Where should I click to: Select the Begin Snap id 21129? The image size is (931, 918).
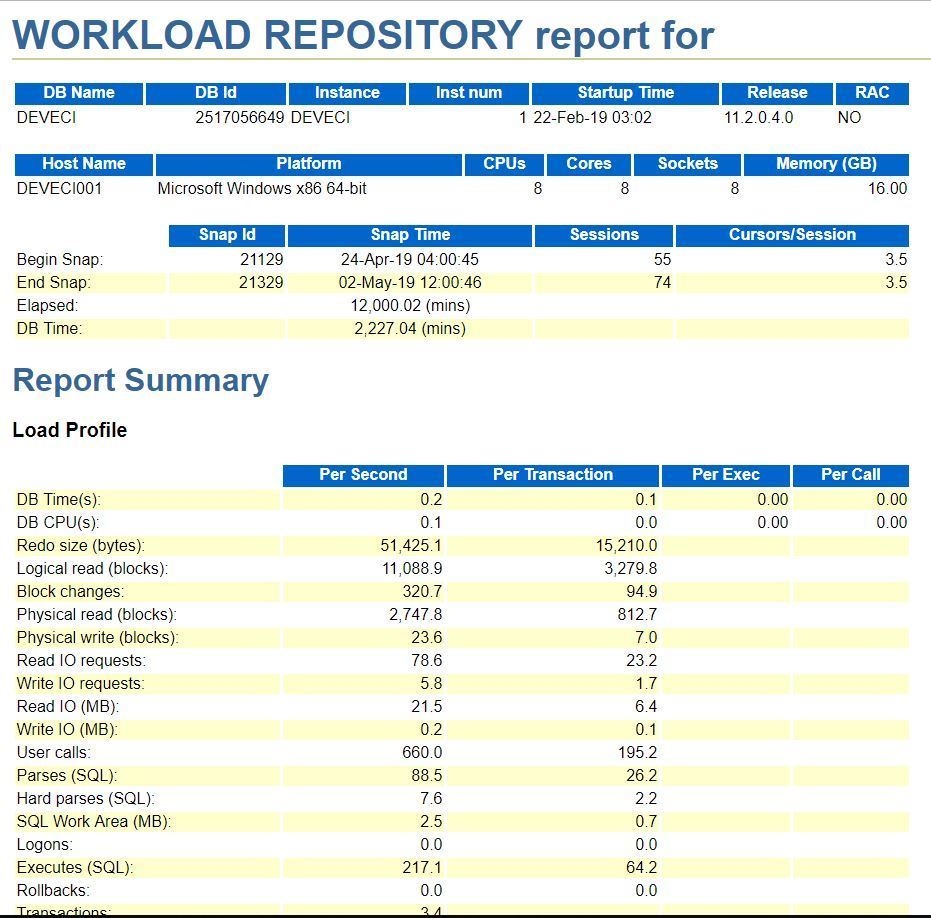coord(261,259)
